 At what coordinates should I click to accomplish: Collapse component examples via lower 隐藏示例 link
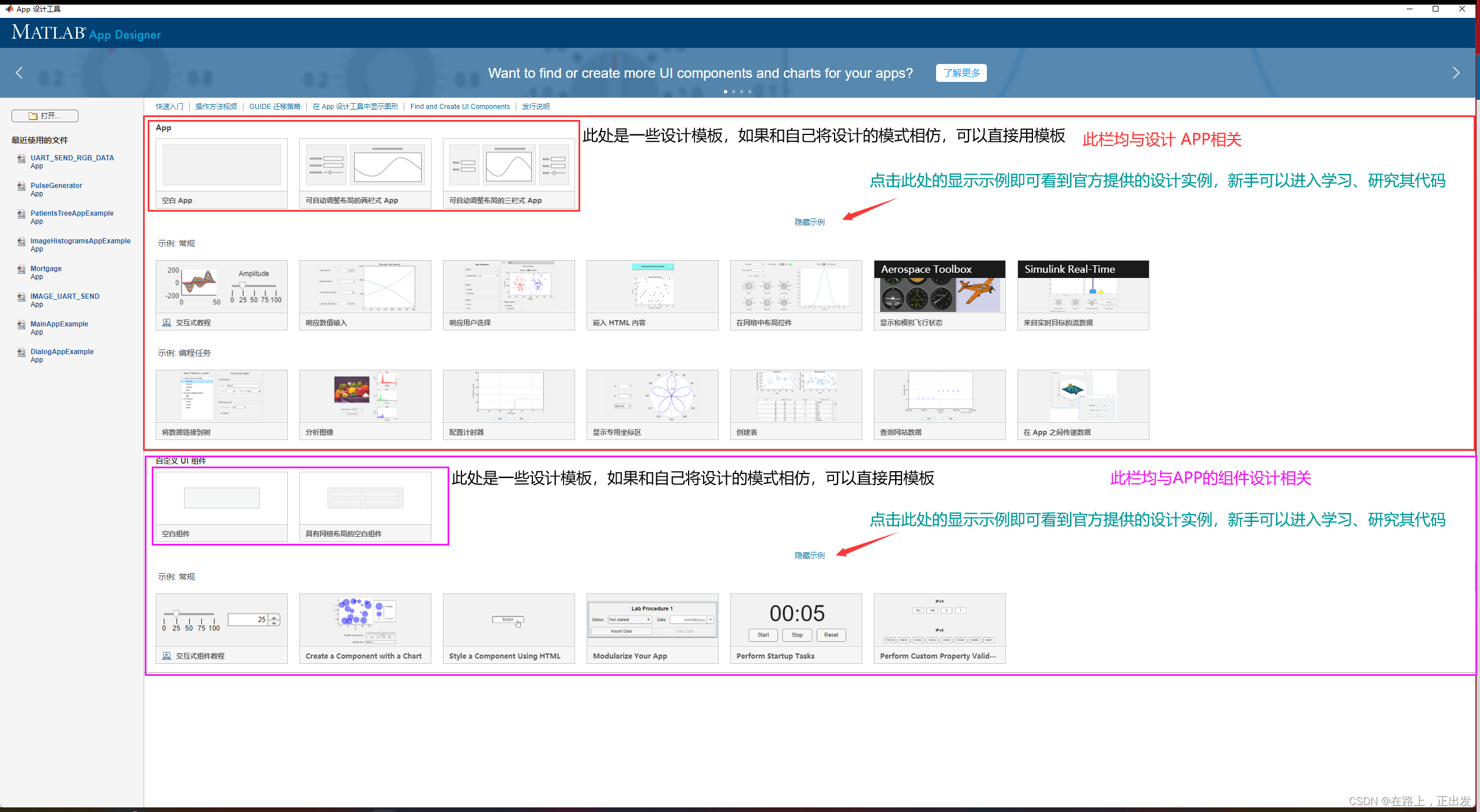[x=810, y=556]
